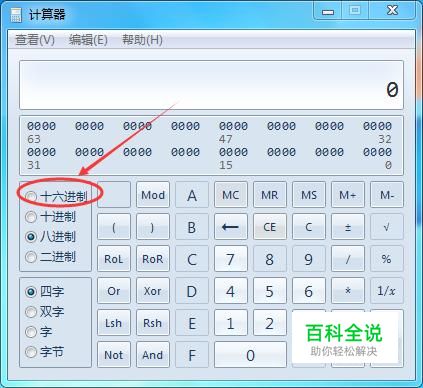423x388 pixels.
Task: Click the ± sign change button
Action: pyautogui.click(x=348, y=227)
